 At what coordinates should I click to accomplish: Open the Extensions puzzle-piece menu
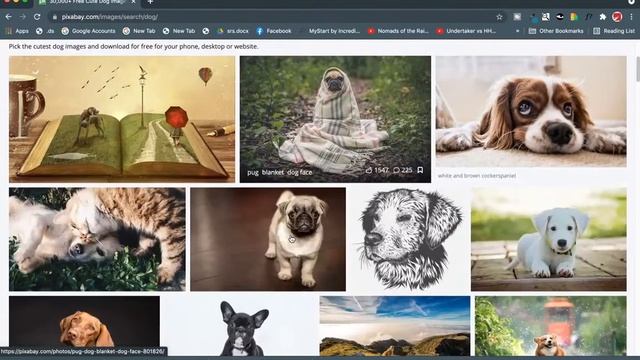point(602,17)
